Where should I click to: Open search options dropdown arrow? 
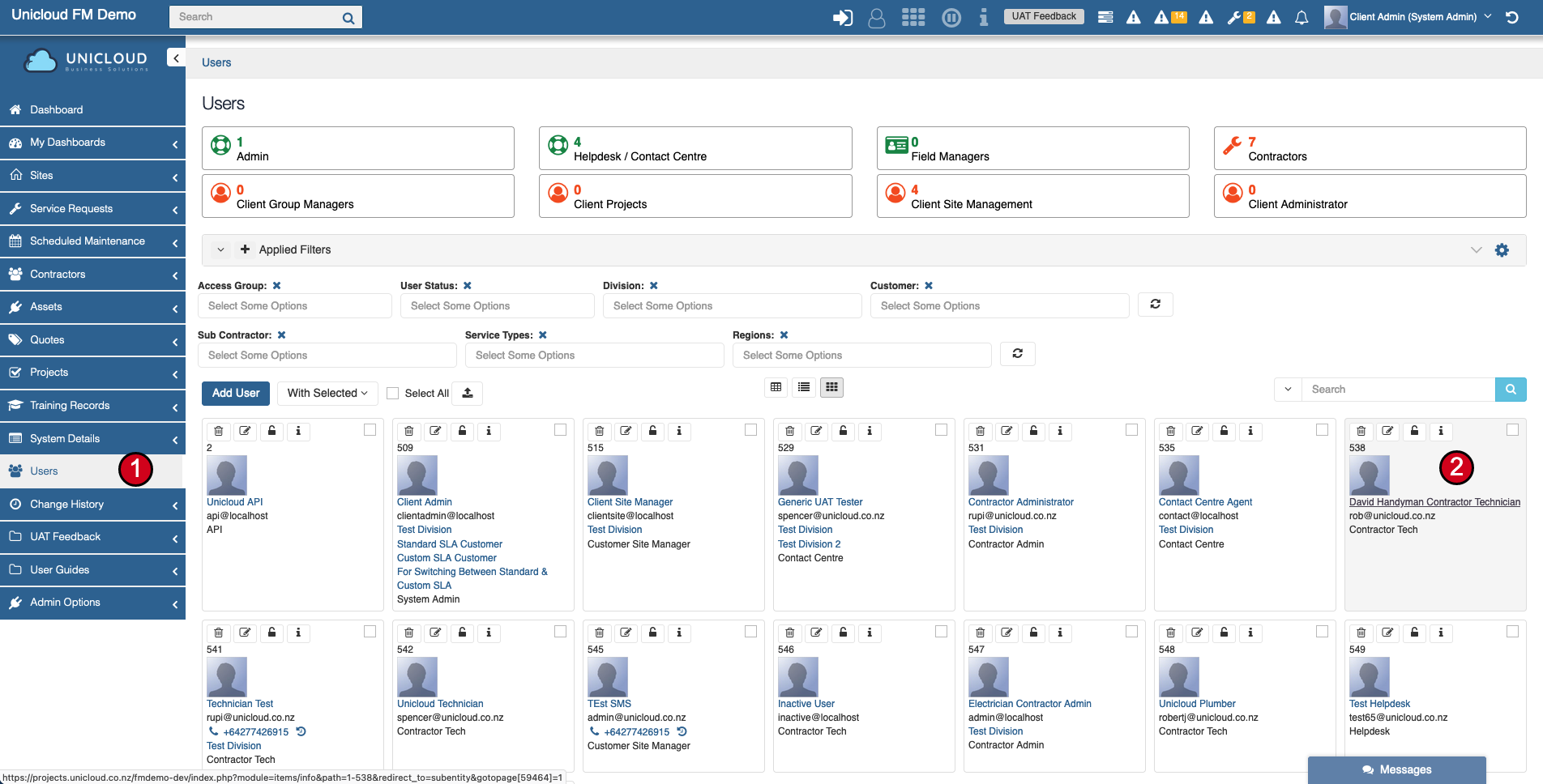(x=1289, y=390)
